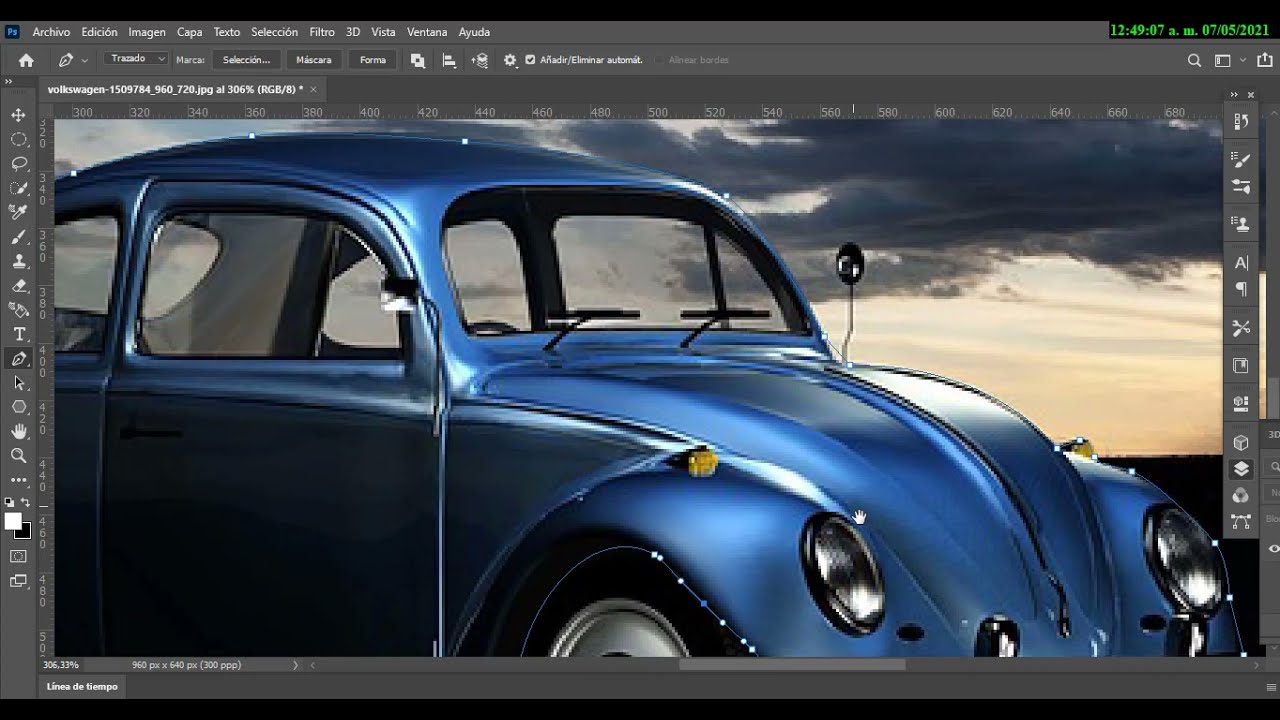
Task: Close the volkswagen document tab
Action: coord(313,89)
